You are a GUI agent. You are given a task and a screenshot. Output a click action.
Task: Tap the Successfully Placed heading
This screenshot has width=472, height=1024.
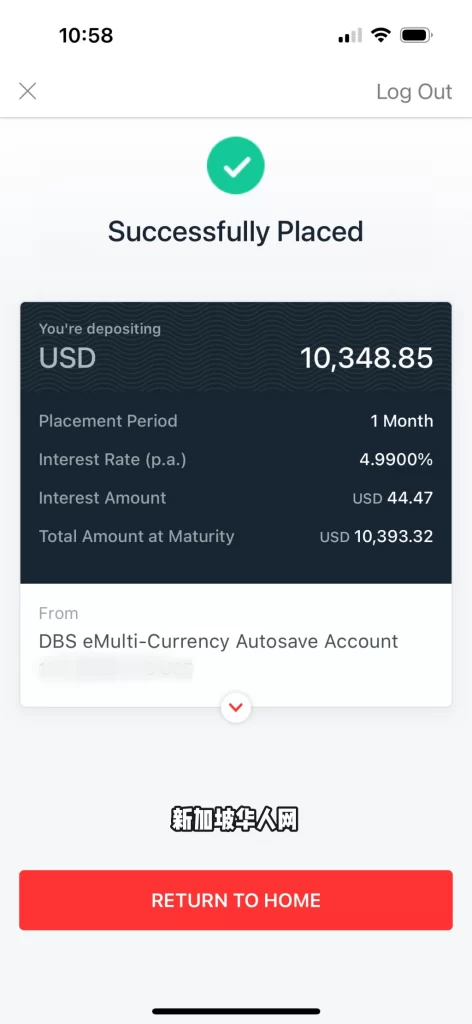236,232
